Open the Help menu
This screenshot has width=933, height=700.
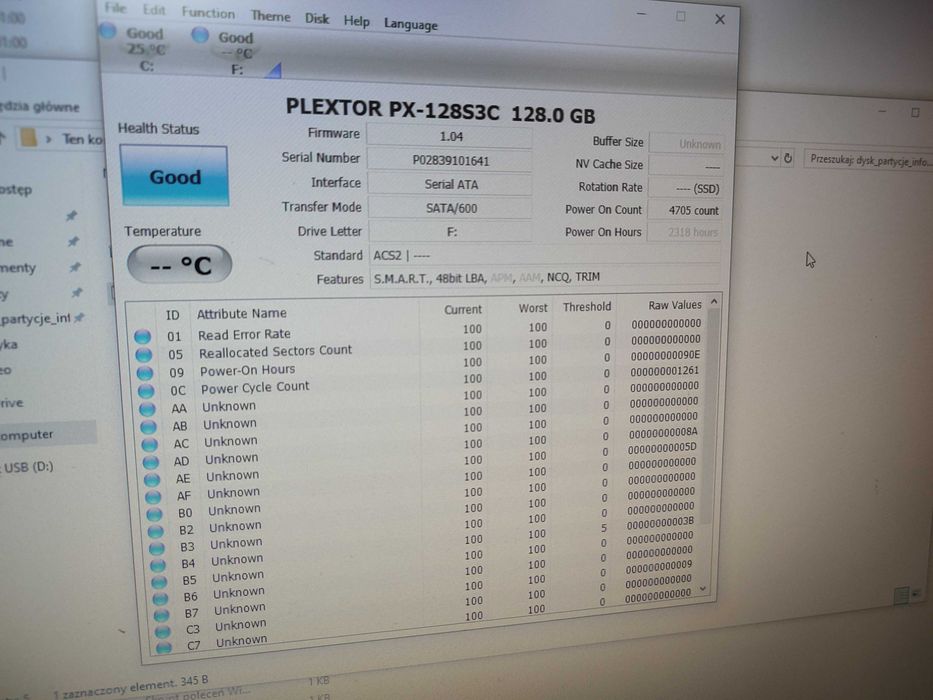tap(356, 21)
